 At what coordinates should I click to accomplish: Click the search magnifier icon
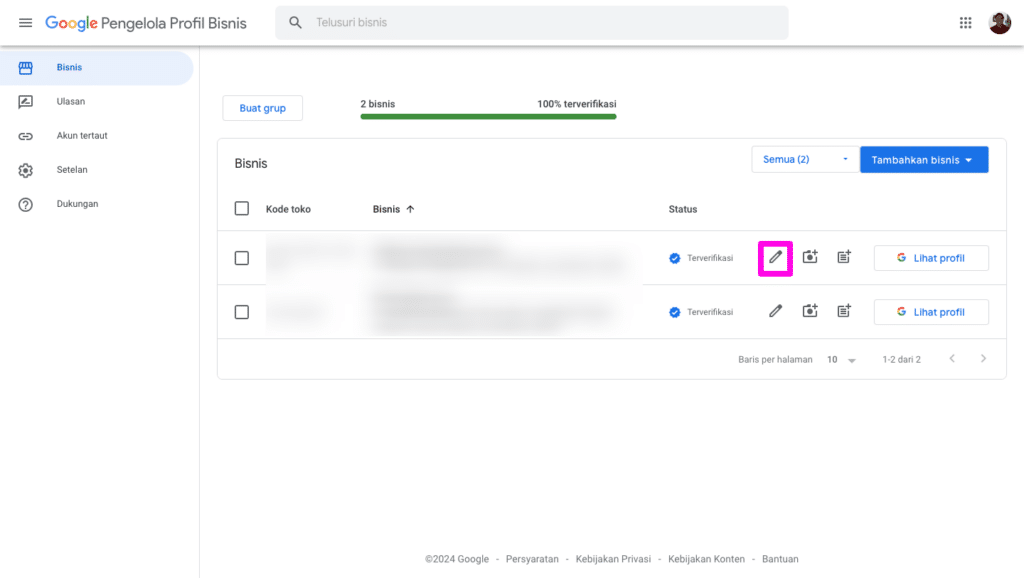click(295, 23)
